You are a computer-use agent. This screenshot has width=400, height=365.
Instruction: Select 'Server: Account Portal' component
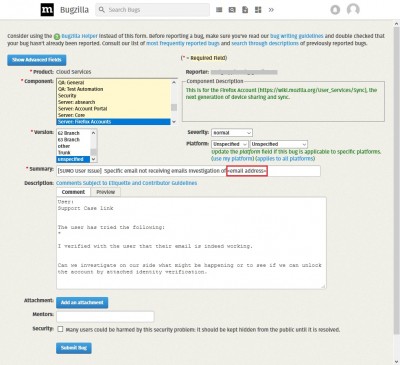[x=113, y=109]
